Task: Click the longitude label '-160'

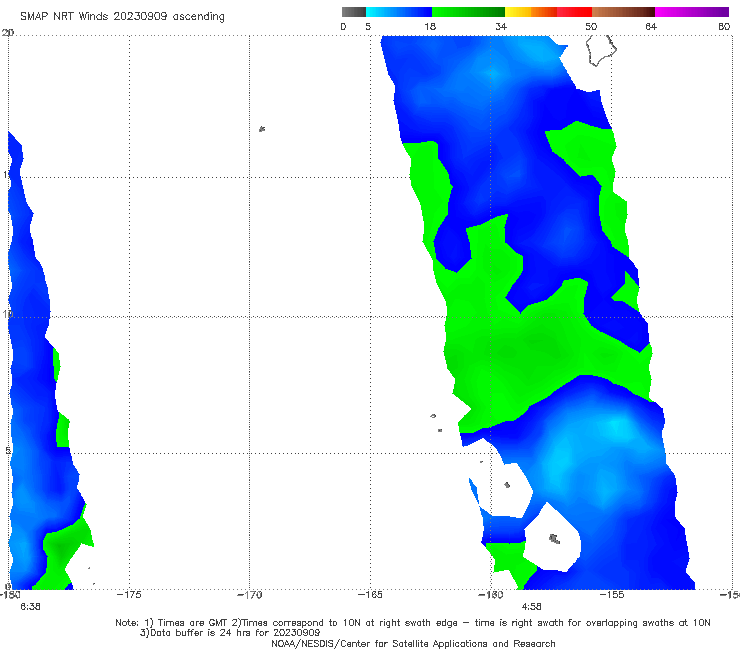Action: [x=491, y=595]
